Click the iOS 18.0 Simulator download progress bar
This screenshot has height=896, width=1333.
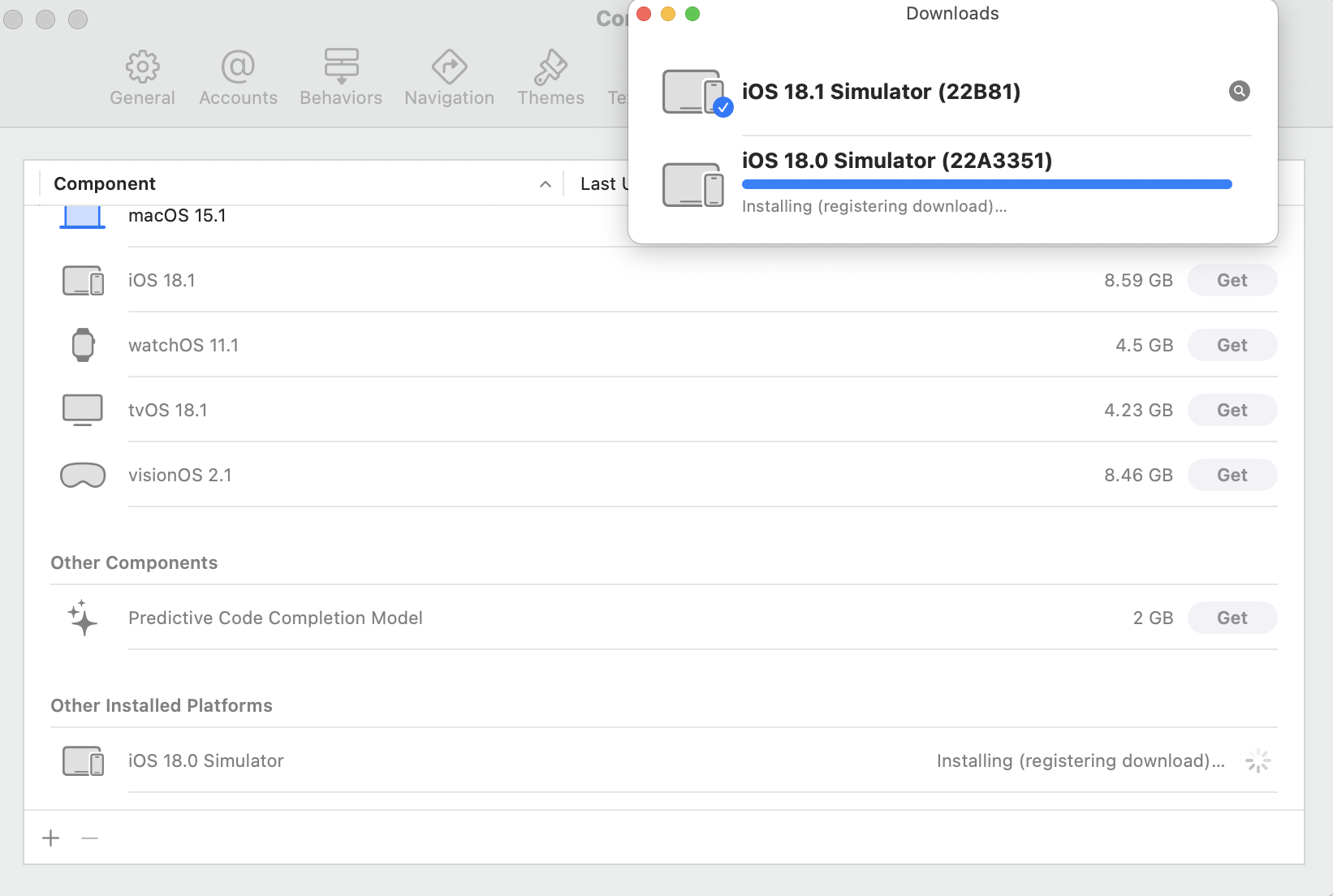click(x=986, y=185)
